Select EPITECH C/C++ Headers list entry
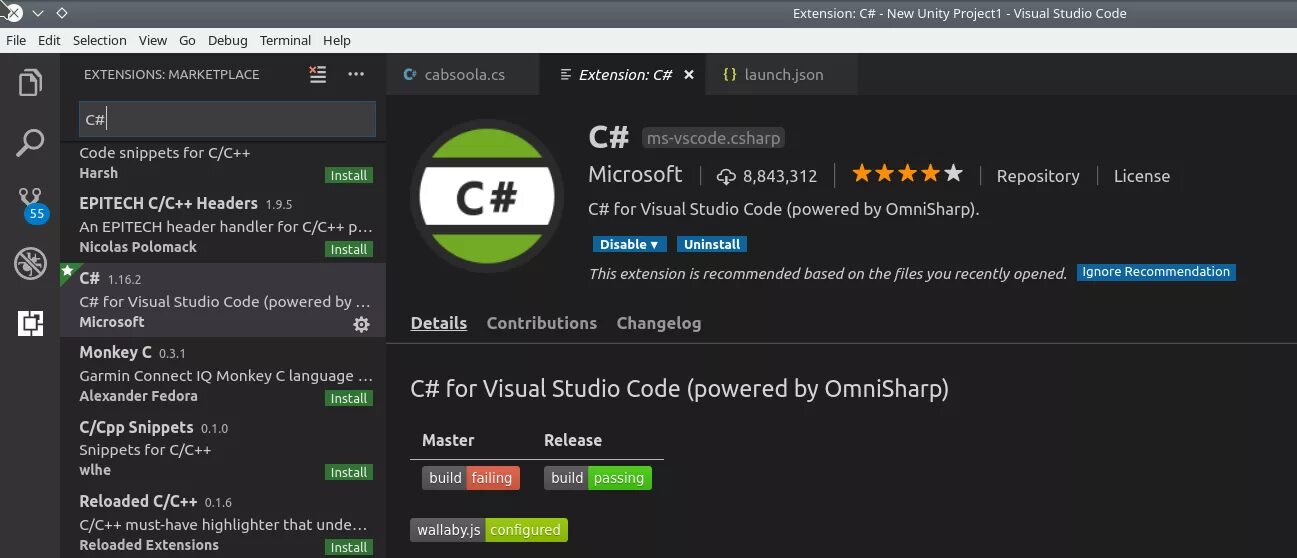 pyautogui.click(x=223, y=226)
